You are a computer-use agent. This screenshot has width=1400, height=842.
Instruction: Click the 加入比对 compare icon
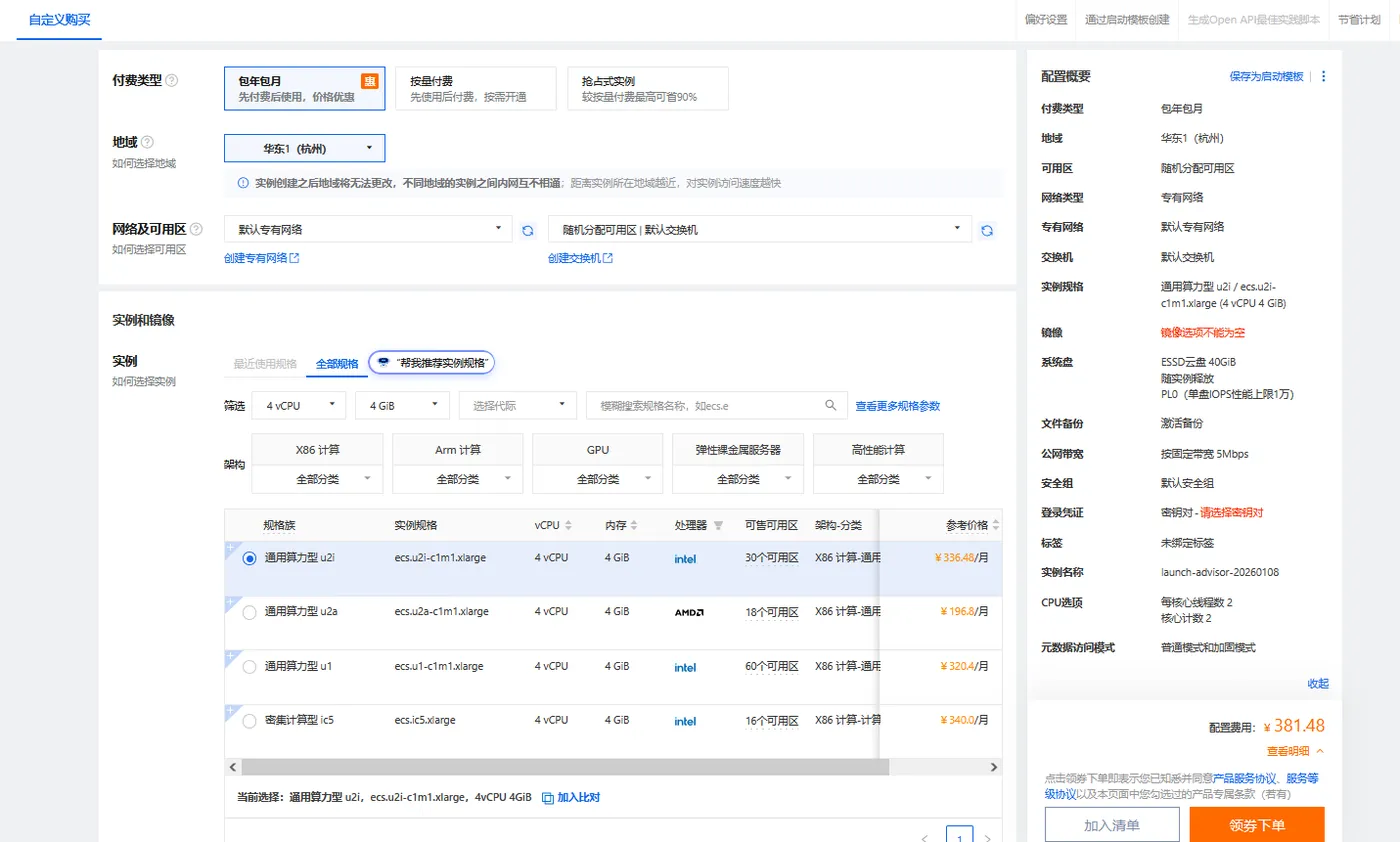coord(547,797)
